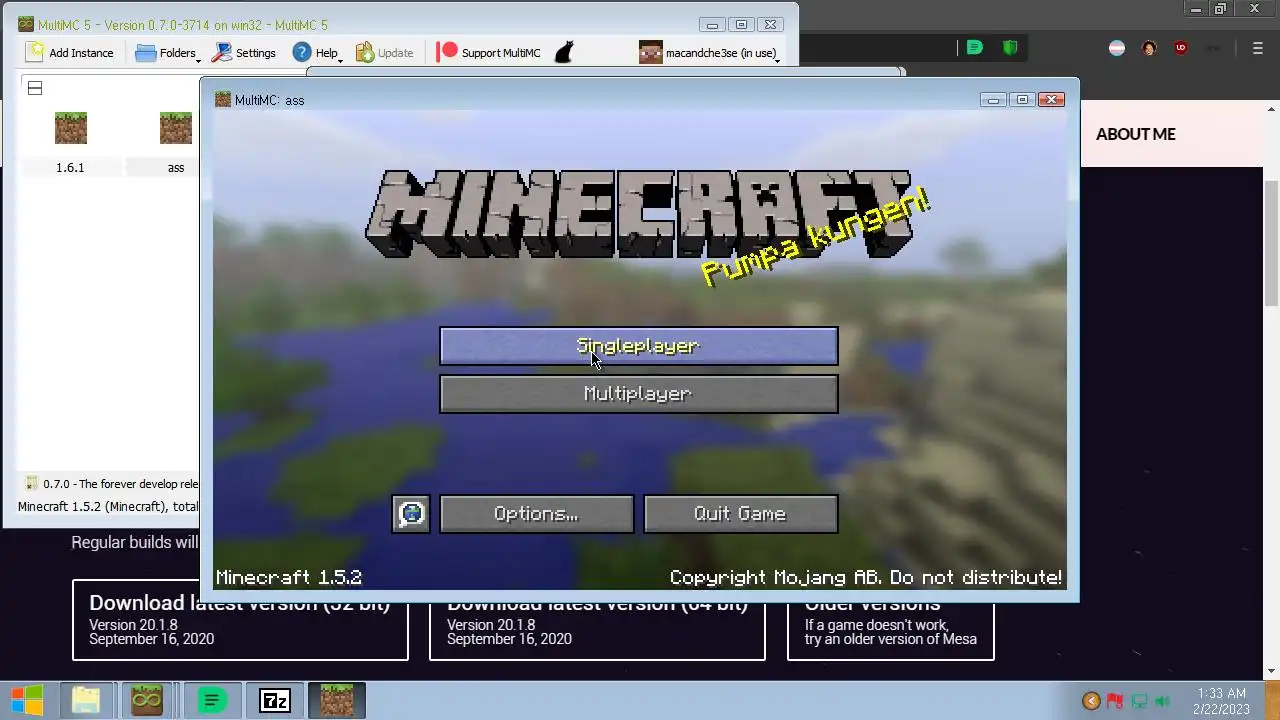The width and height of the screenshot is (1280, 720).
Task: Open the MultiMC Help dropdown
Action: pos(318,53)
